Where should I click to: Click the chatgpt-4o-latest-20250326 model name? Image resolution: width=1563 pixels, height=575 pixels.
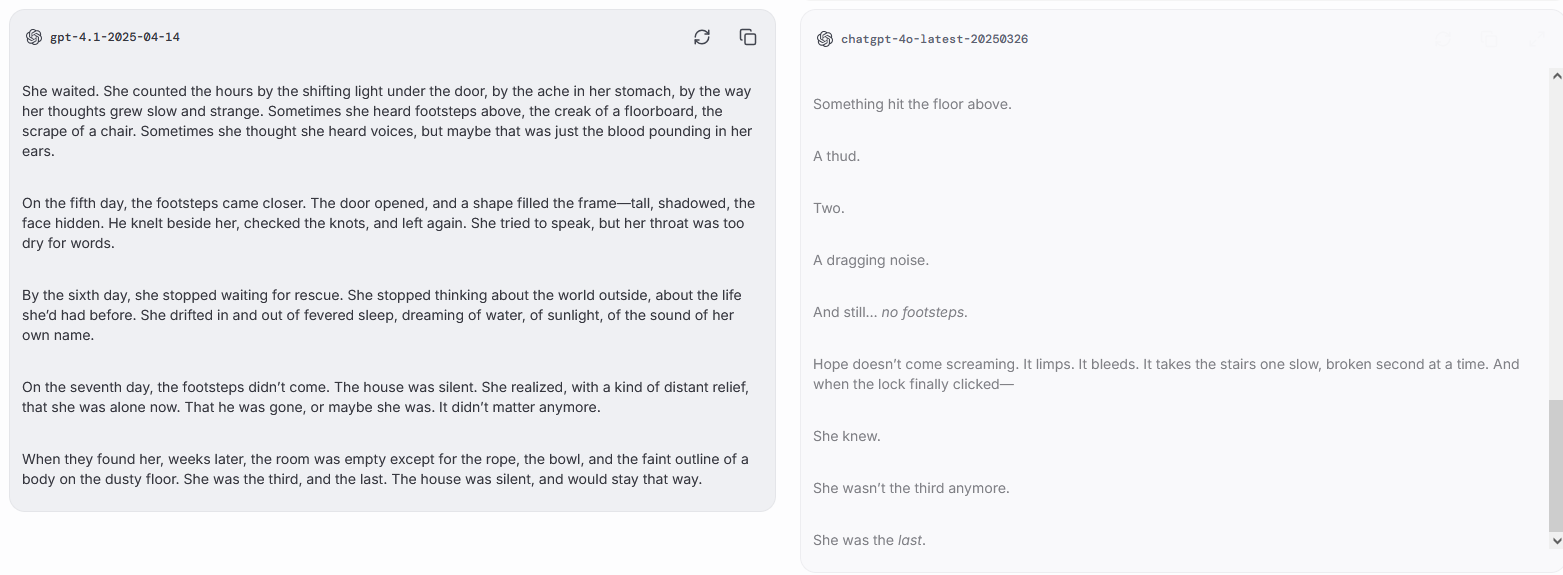point(934,39)
